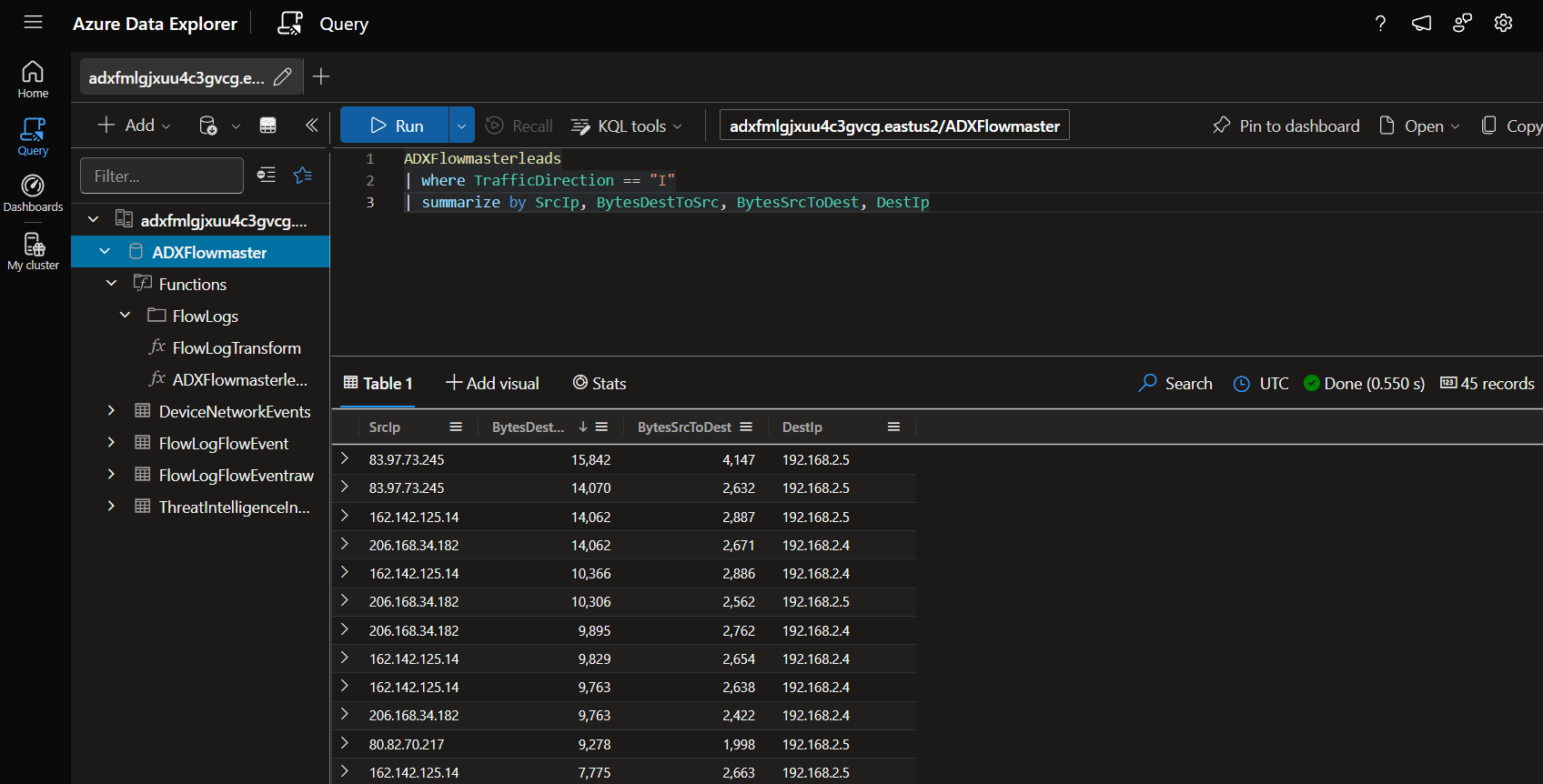Screen dimensions: 1543x784
Task: Run the query
Action: pos(395,126)
